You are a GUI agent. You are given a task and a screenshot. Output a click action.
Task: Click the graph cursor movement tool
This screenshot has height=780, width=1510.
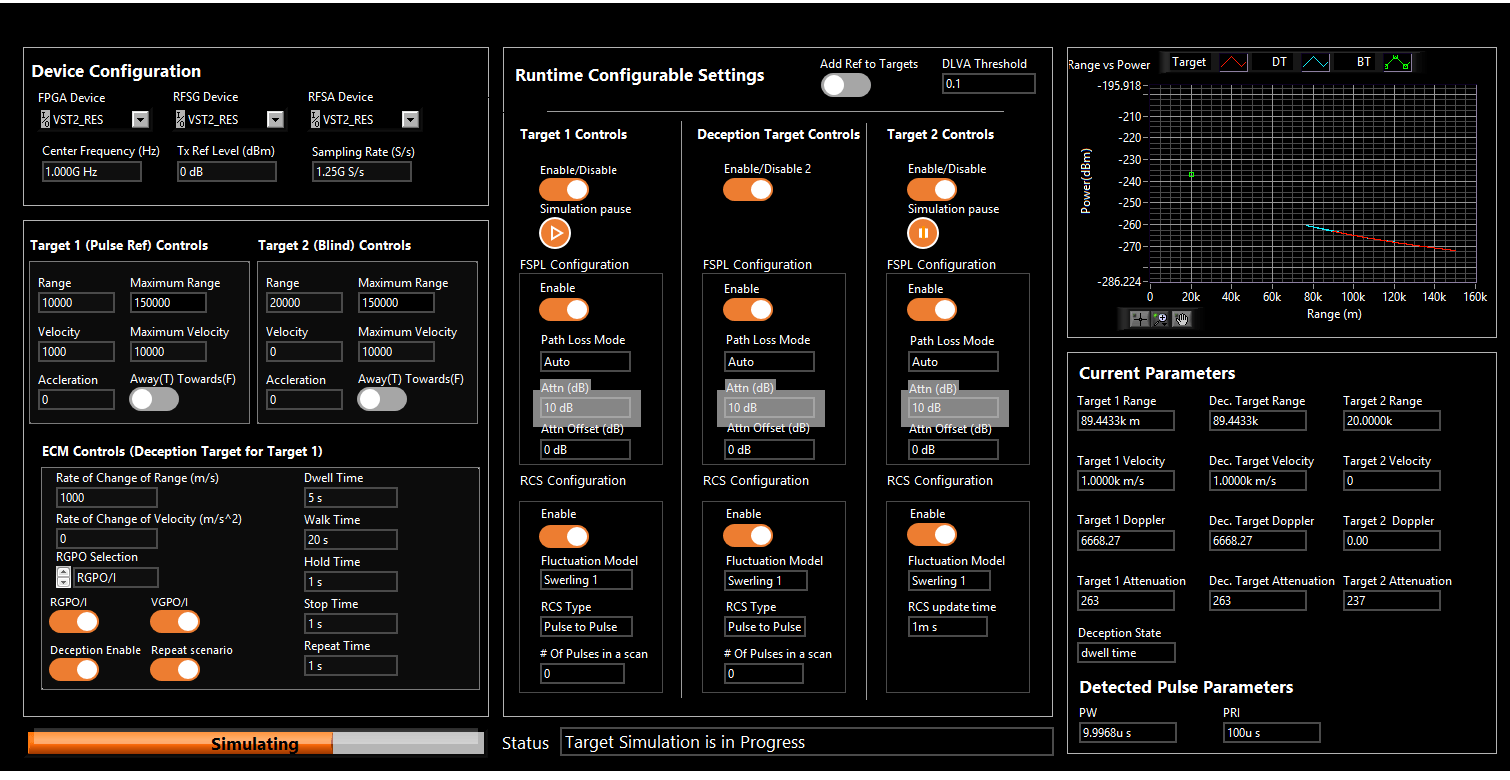tap(1139, 319)
